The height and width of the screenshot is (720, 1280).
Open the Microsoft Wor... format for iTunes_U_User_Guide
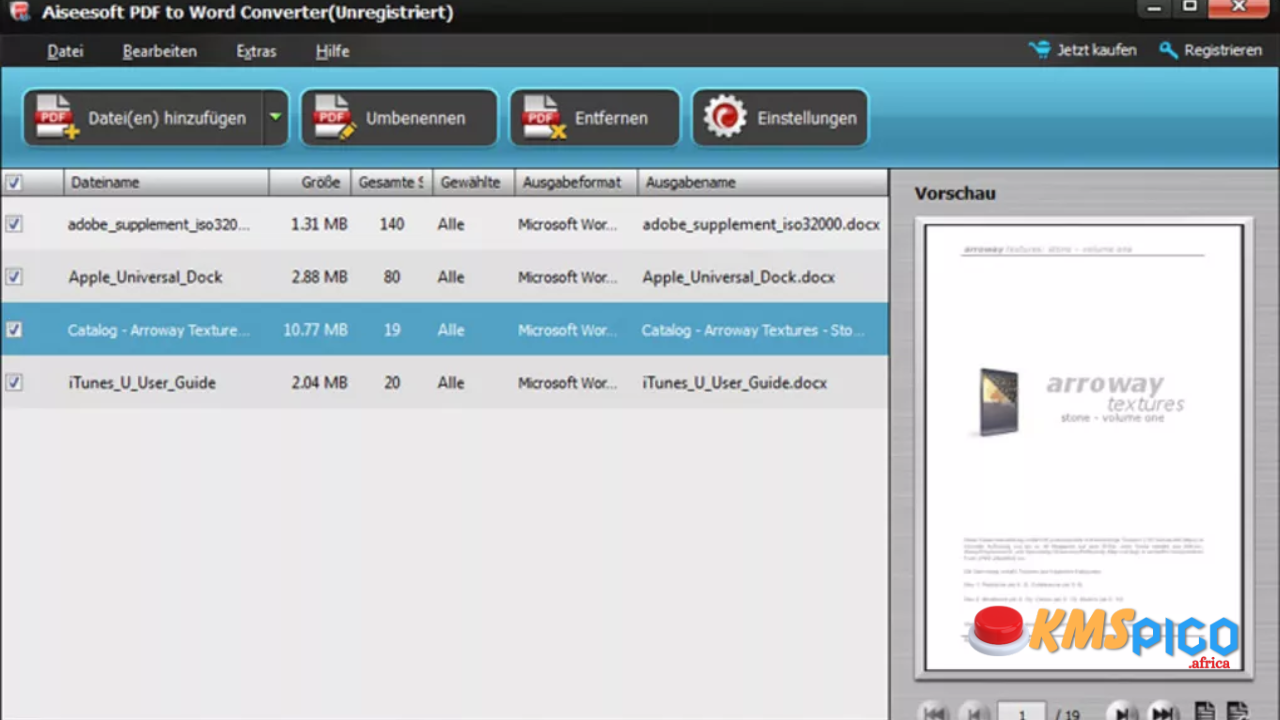pyautogui.click(x=567, y=382)
